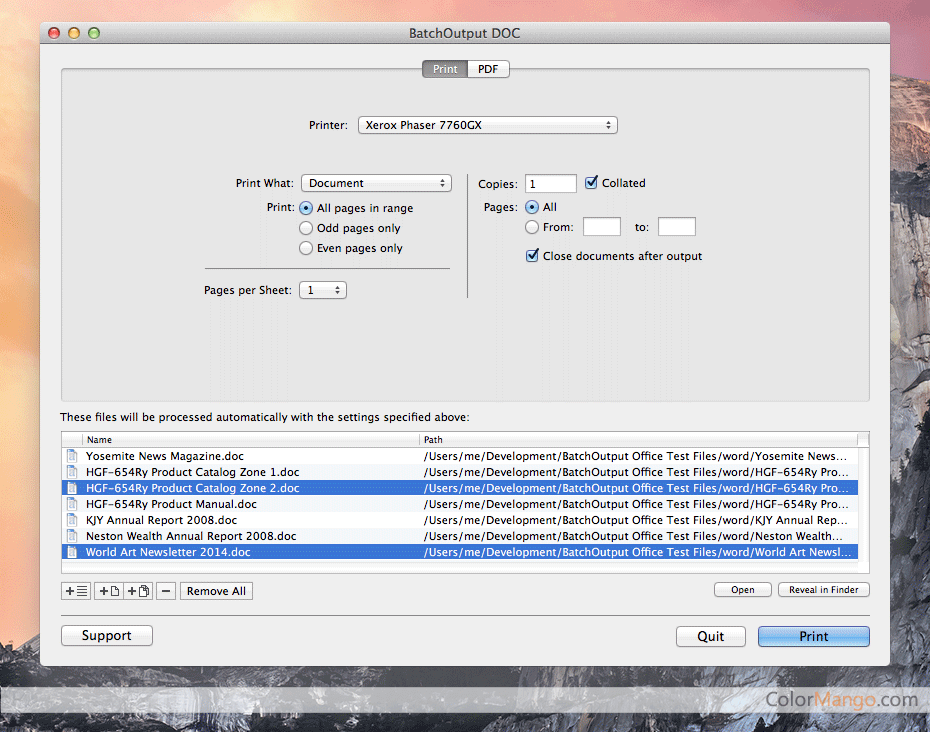This screenshot has height=732, width=930.
Task: Click the document icon beside World Art Newsletter 2014.doc
Action: (x=71, y=552)
